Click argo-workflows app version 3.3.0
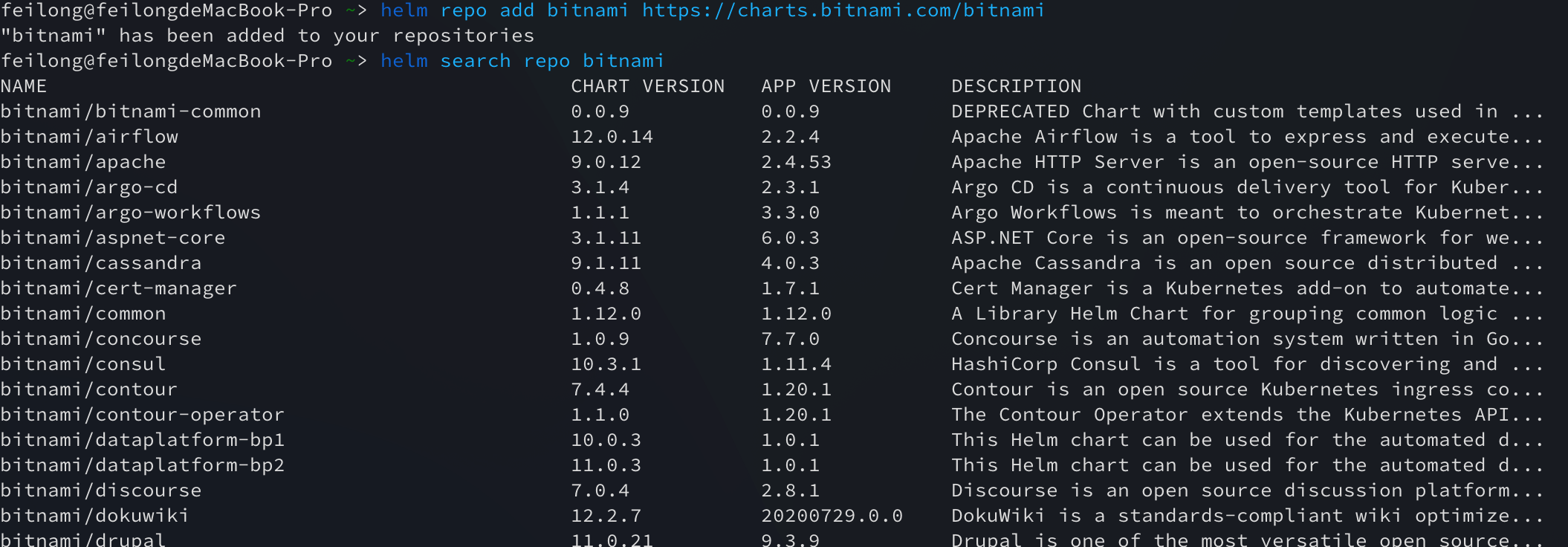 pyautogui.click(x=791, y=213)
